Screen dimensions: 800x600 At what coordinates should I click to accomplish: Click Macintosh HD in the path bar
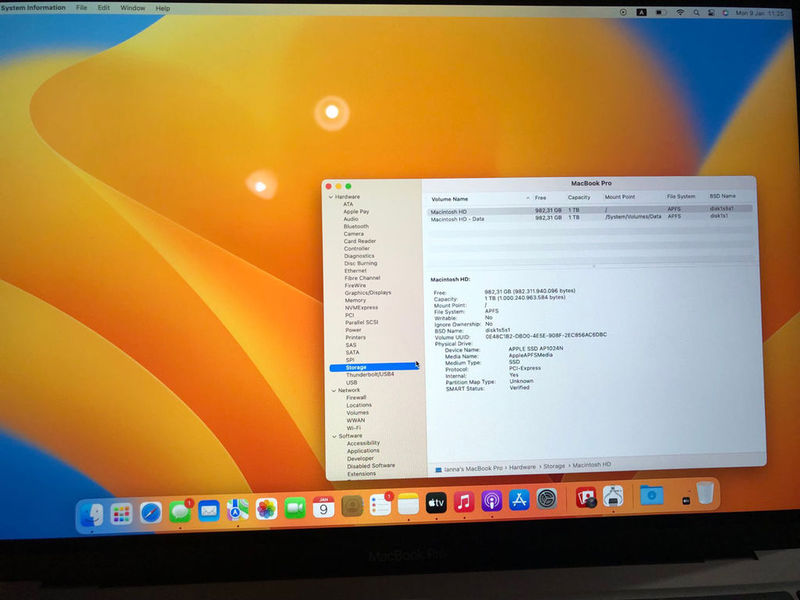[591, 465]
